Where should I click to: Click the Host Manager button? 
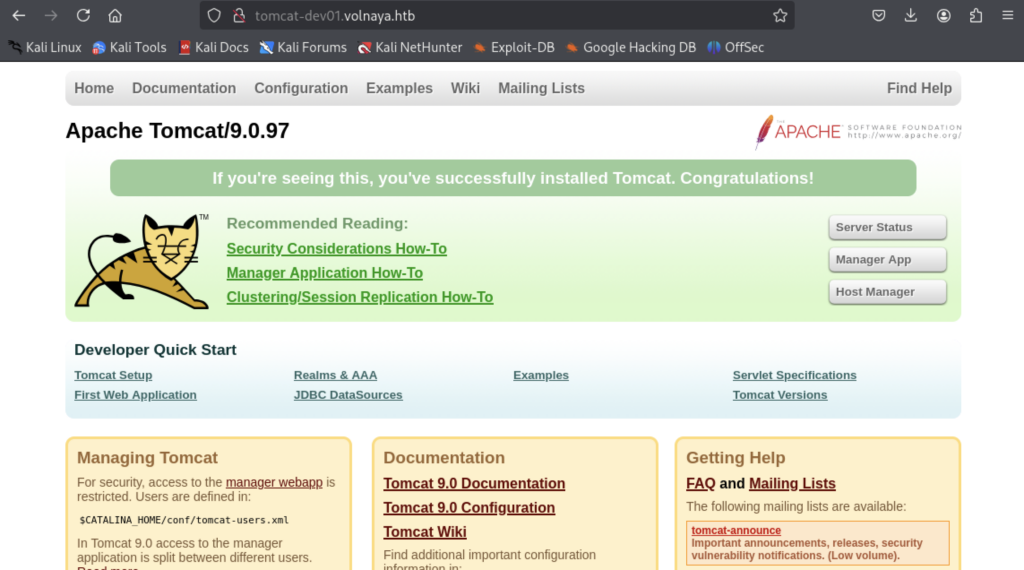click(888, 292)
